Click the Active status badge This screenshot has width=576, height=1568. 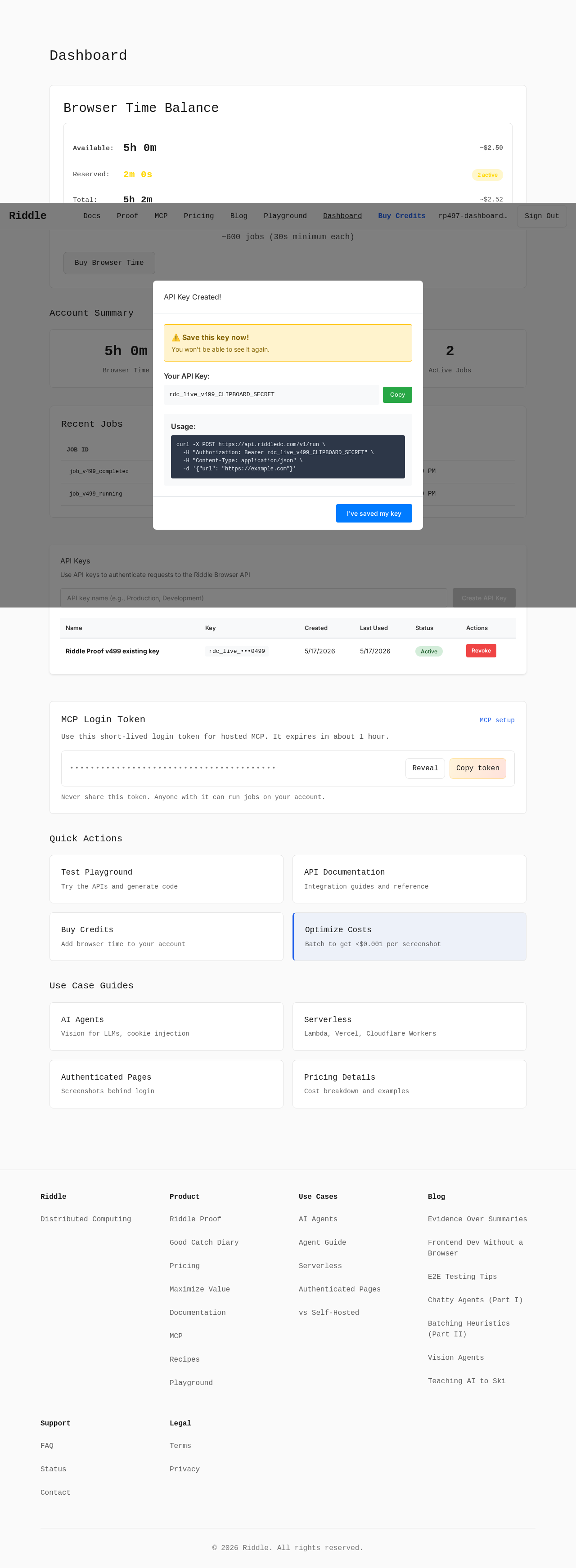point(429,651)
